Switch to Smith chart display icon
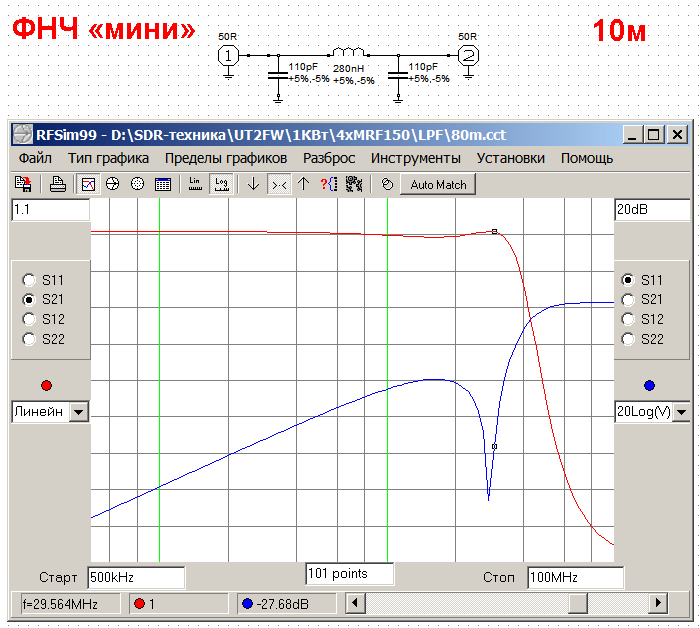The image size is (700, 628). [113, 184]
